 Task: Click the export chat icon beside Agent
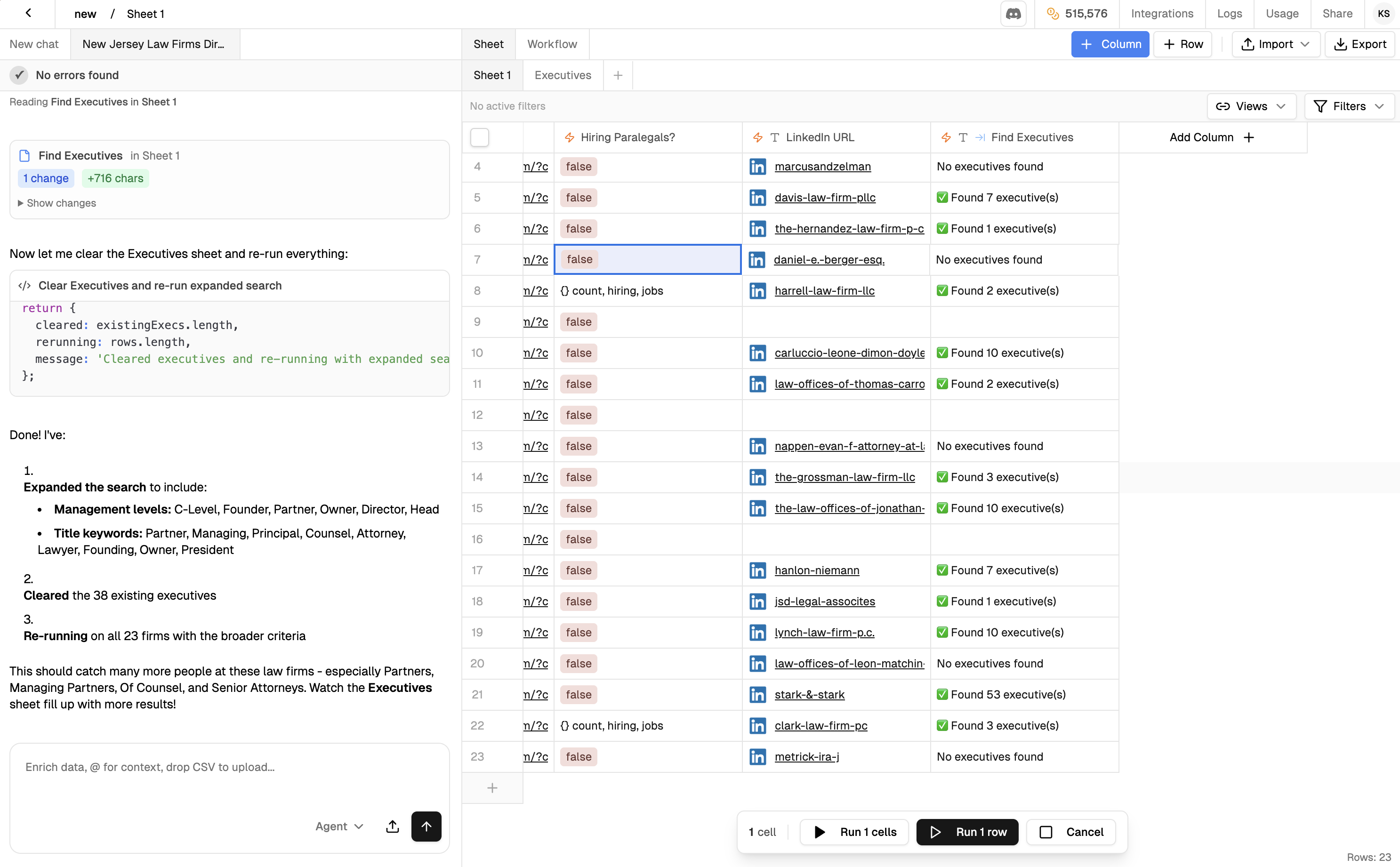(x=392, y=827)
